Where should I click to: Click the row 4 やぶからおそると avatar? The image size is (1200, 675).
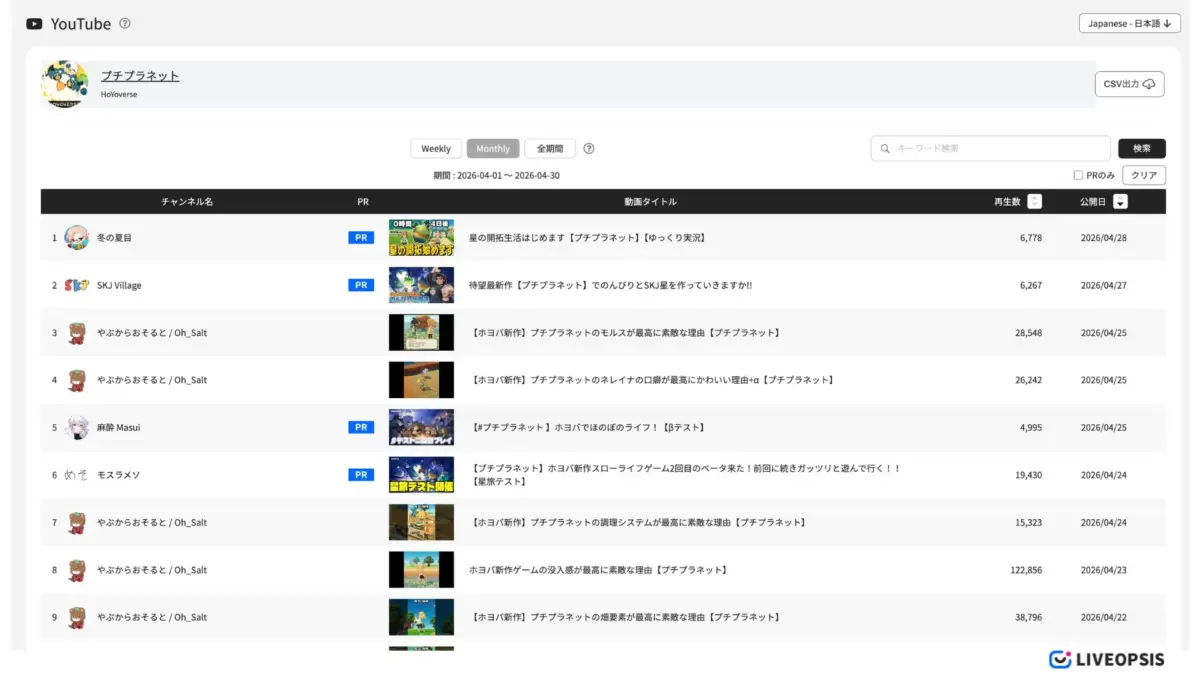click(77, 380)
